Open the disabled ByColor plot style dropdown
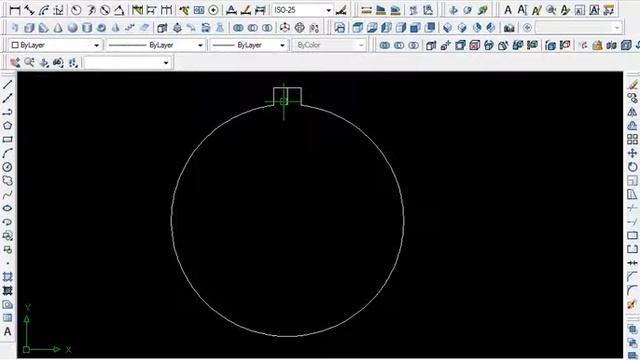 pos(329,45)
